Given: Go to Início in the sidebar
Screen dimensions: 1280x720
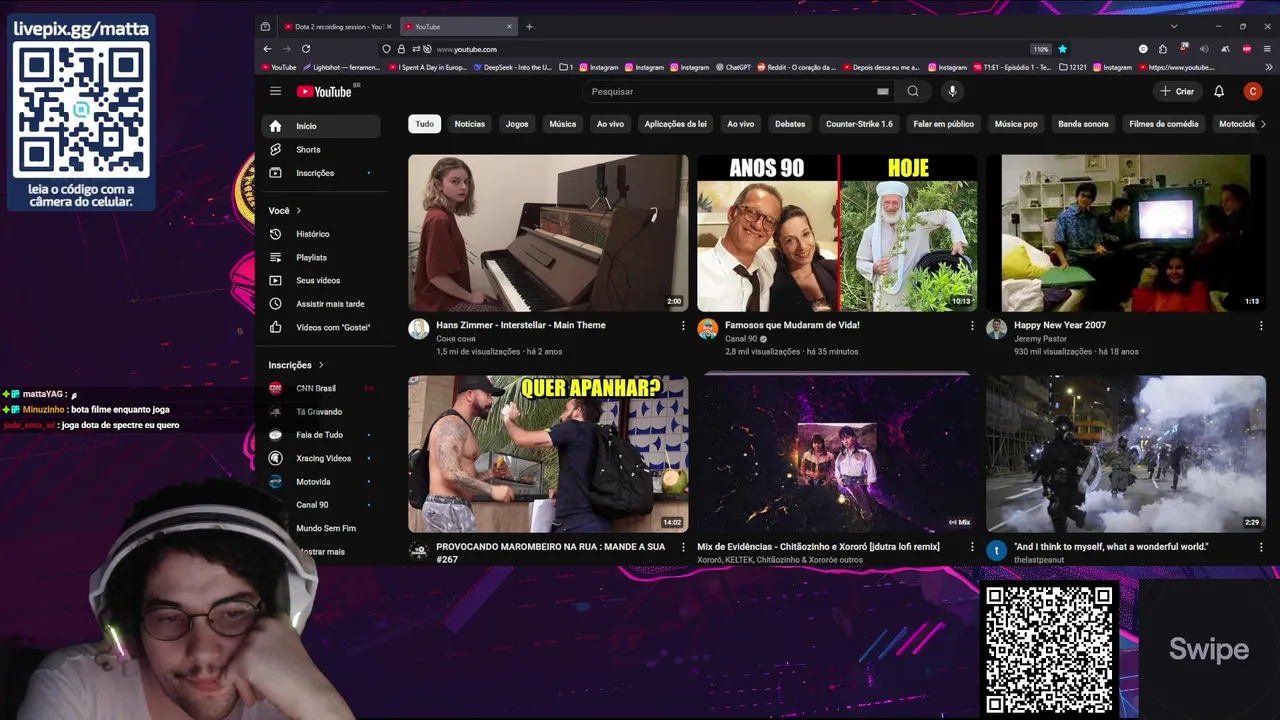Looking at the screenshot, I should pos(321,126).
